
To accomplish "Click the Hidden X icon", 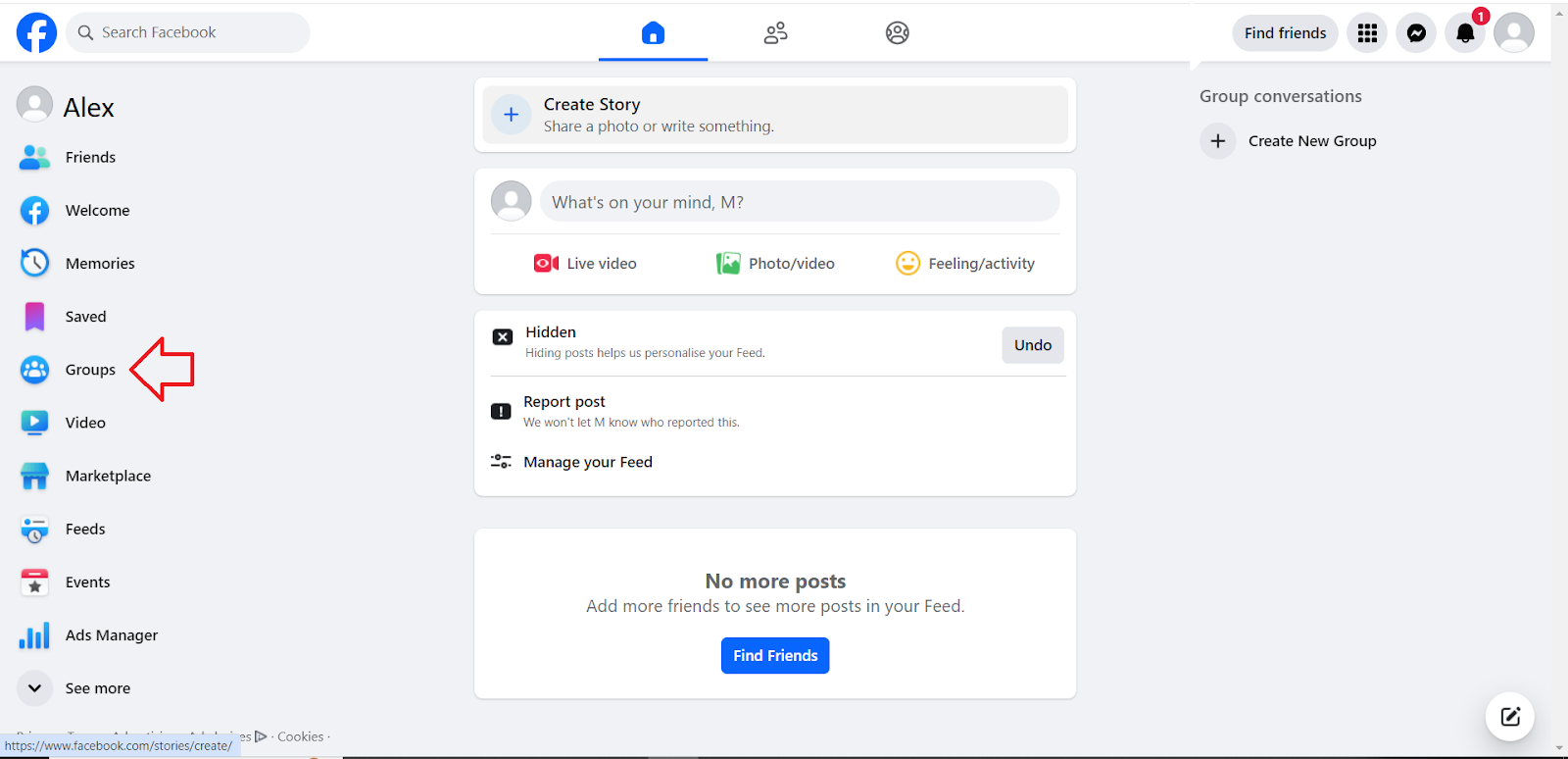I will [x=503, y=336].
